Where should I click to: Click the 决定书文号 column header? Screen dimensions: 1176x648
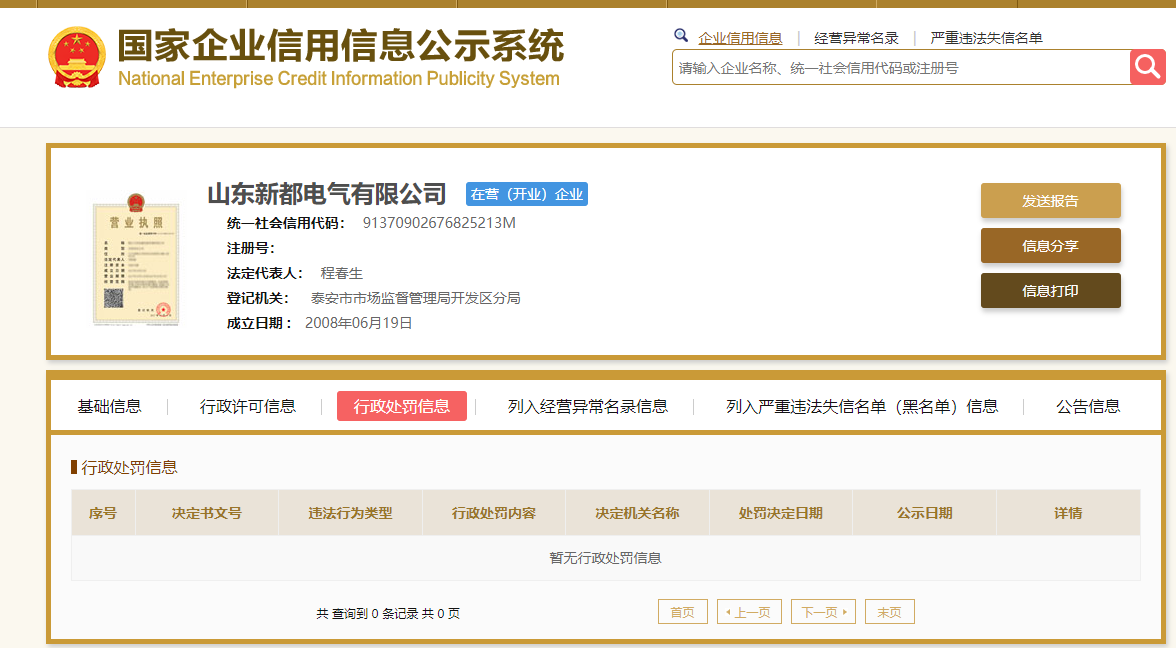click(x=207, y=513)
